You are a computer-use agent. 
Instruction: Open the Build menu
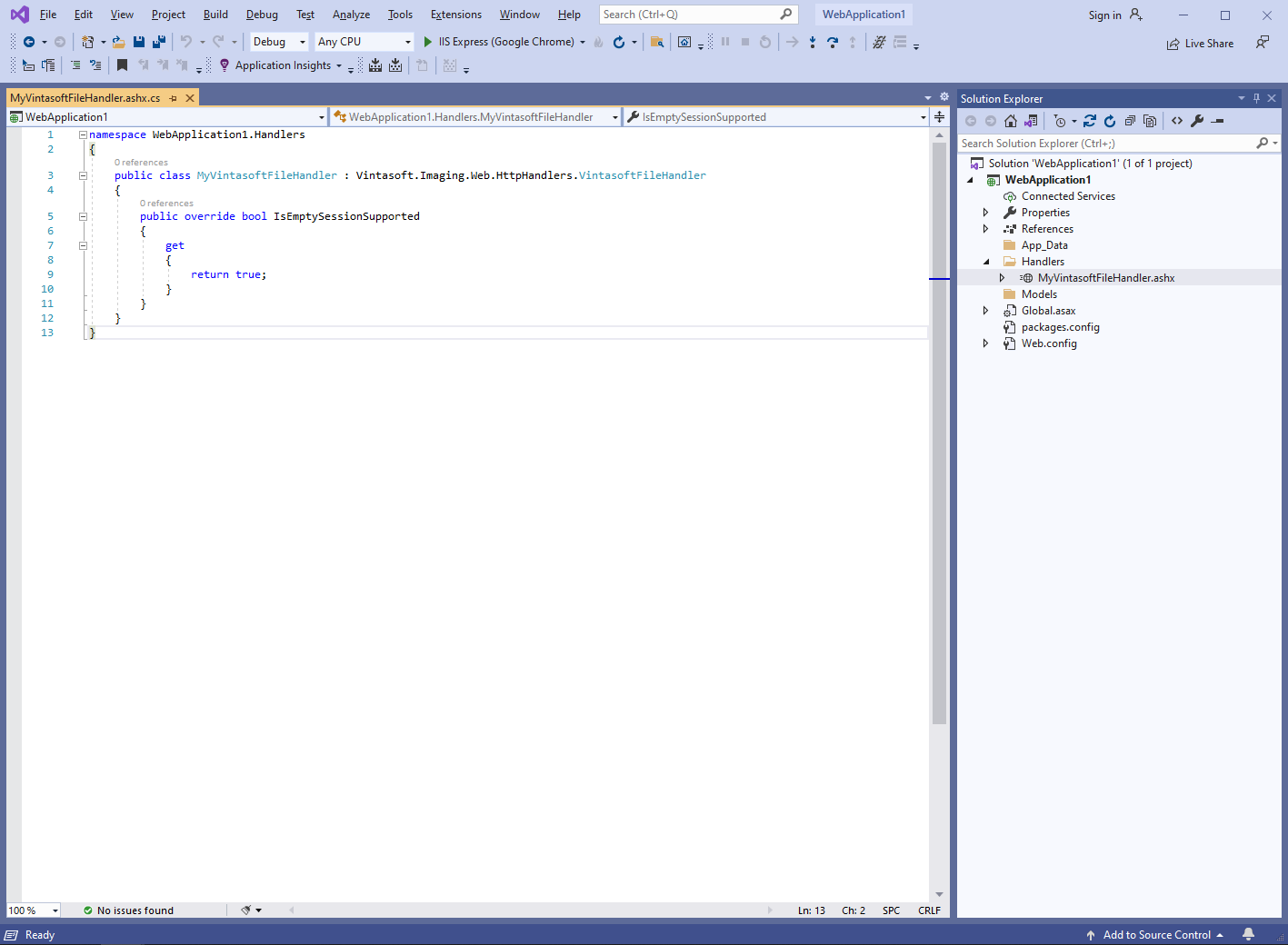click(x=215, y=15)
